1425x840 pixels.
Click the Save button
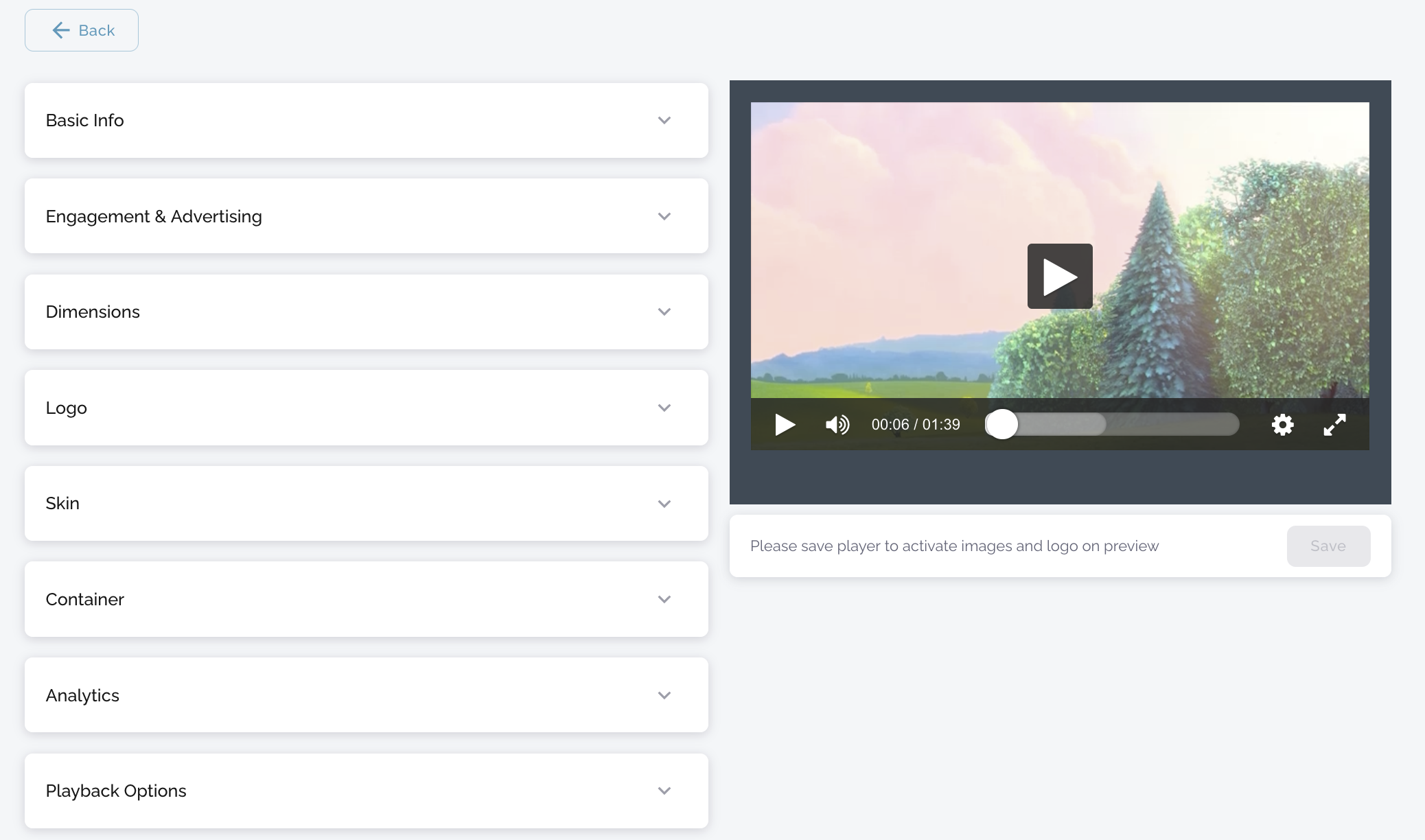(1328, 546)
